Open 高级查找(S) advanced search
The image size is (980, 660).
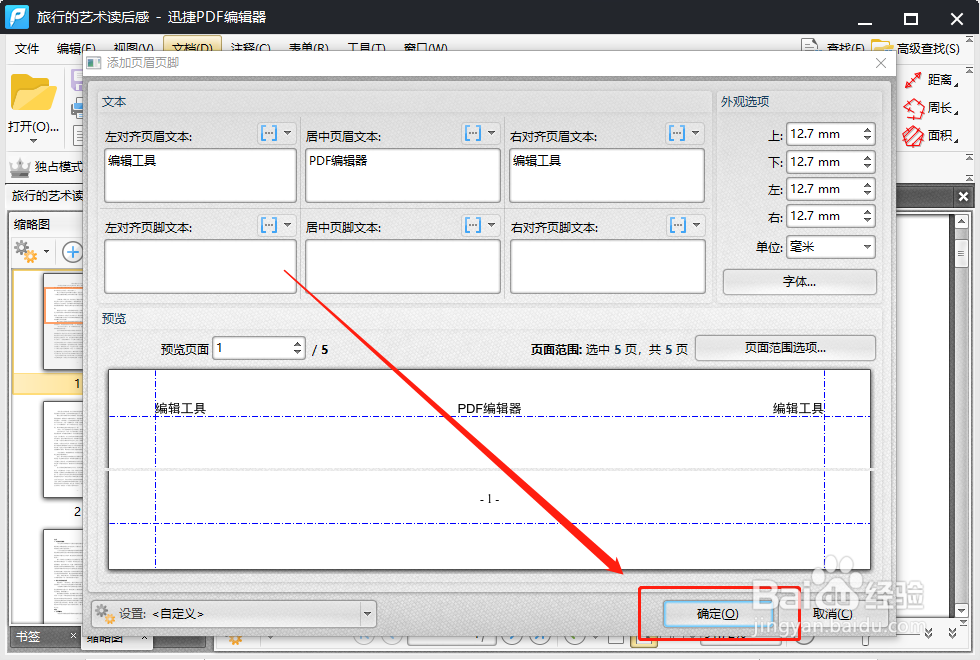pyautogui.click(x=916, y=48)
